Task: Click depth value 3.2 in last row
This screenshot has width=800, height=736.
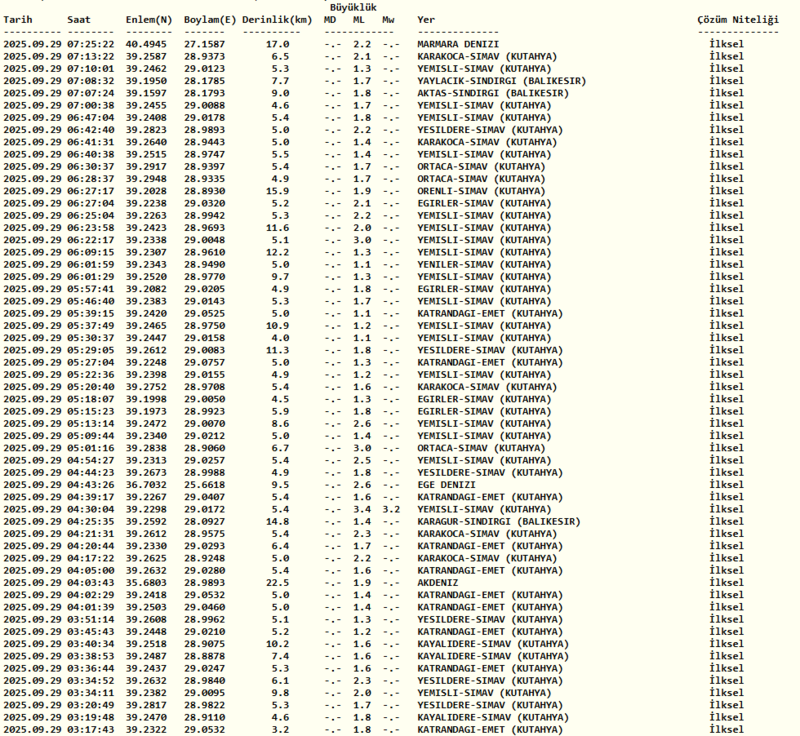Action: 280,730
